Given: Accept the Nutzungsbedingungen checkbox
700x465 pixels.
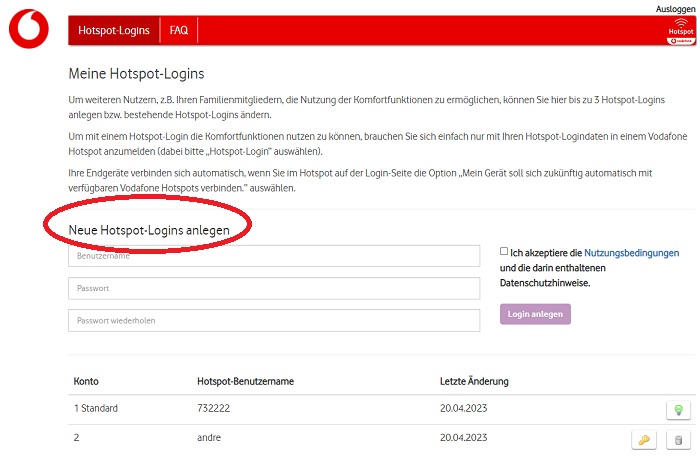Looking at the screenshot, I should pos(504,251).
